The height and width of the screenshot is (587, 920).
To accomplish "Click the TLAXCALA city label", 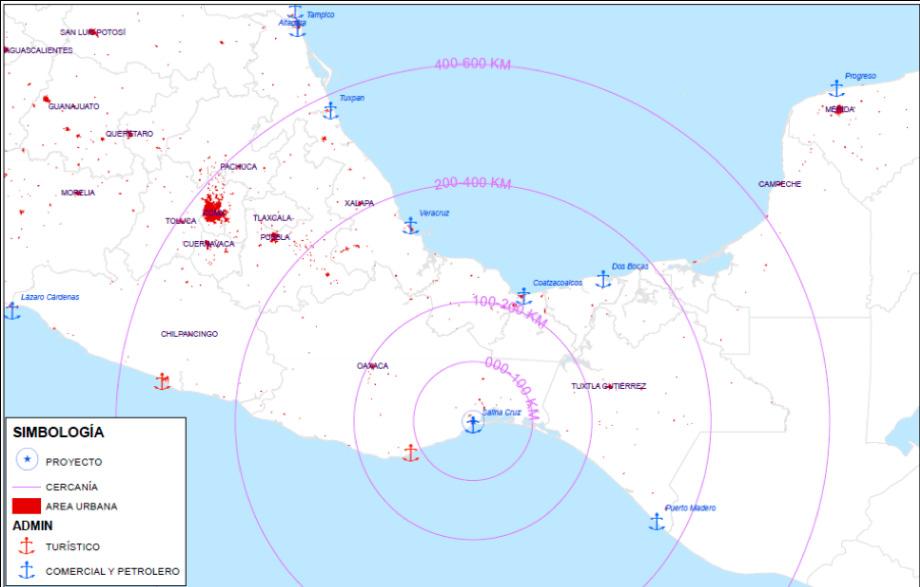I will pyautogui.click(x=273, y=218).
